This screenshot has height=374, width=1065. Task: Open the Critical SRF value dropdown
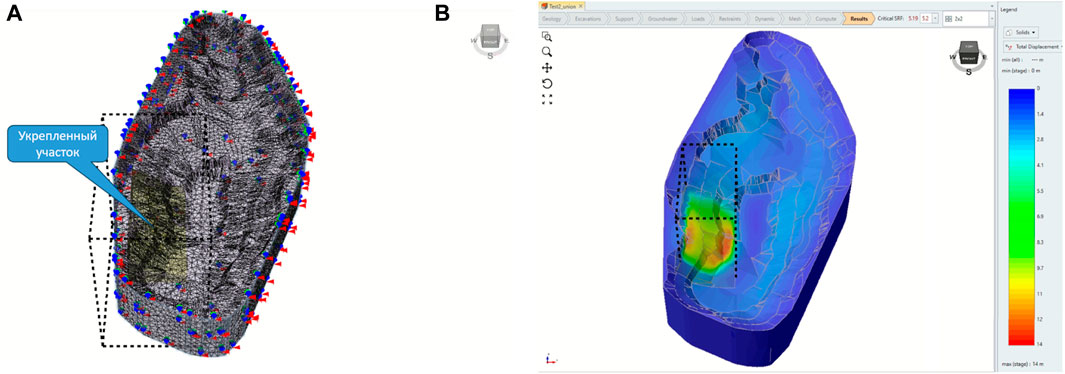click(936, 19)
